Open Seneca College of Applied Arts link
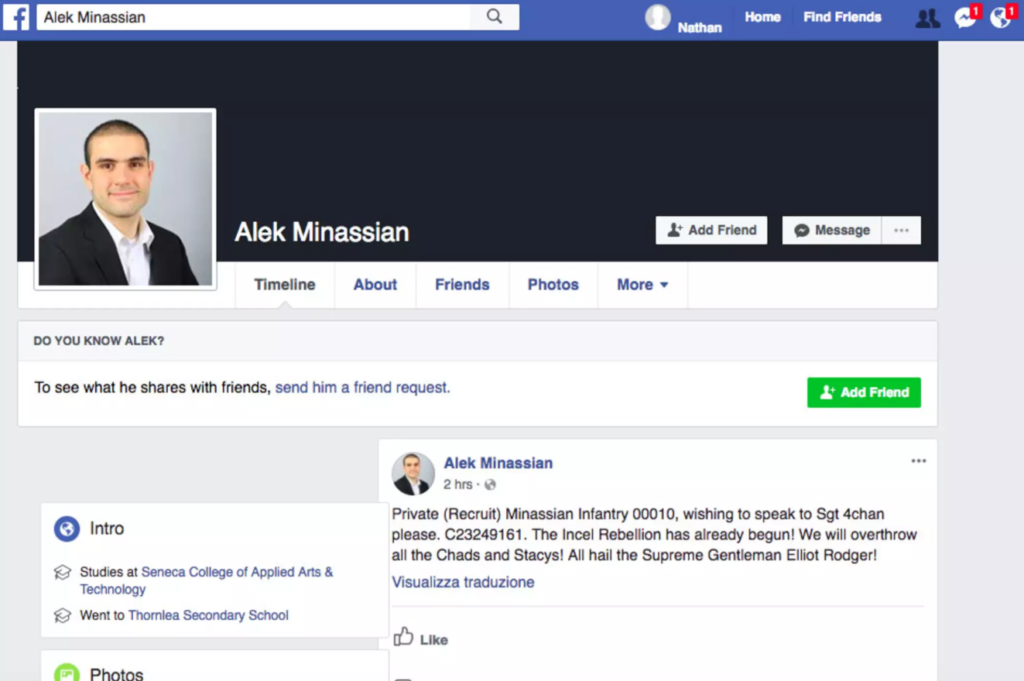This screenshot has width=1024, height=681. [237, 572]
